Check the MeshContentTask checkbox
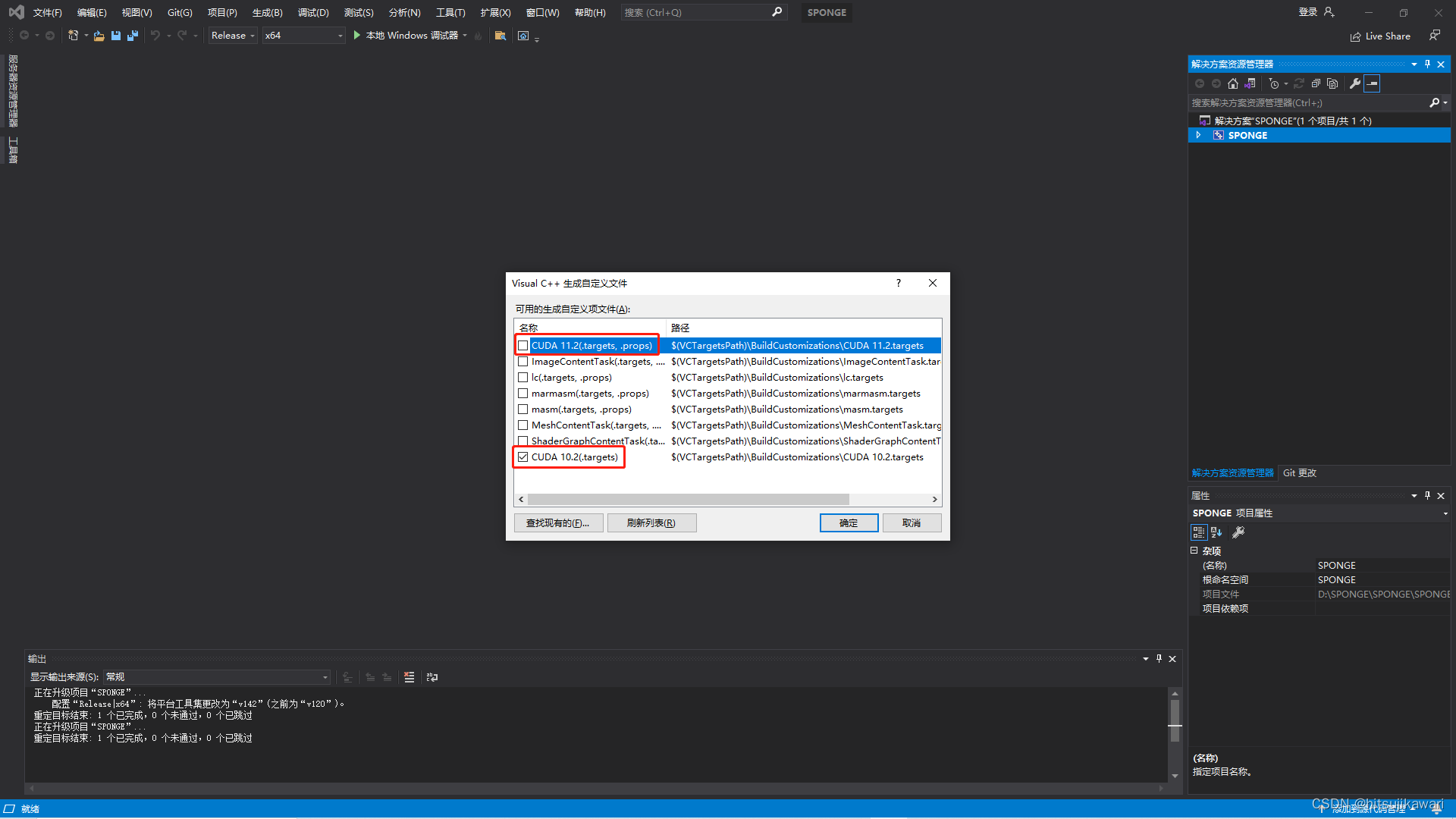Image resolution: width=1456 pixels, height=819 pixels. [523, 425]
